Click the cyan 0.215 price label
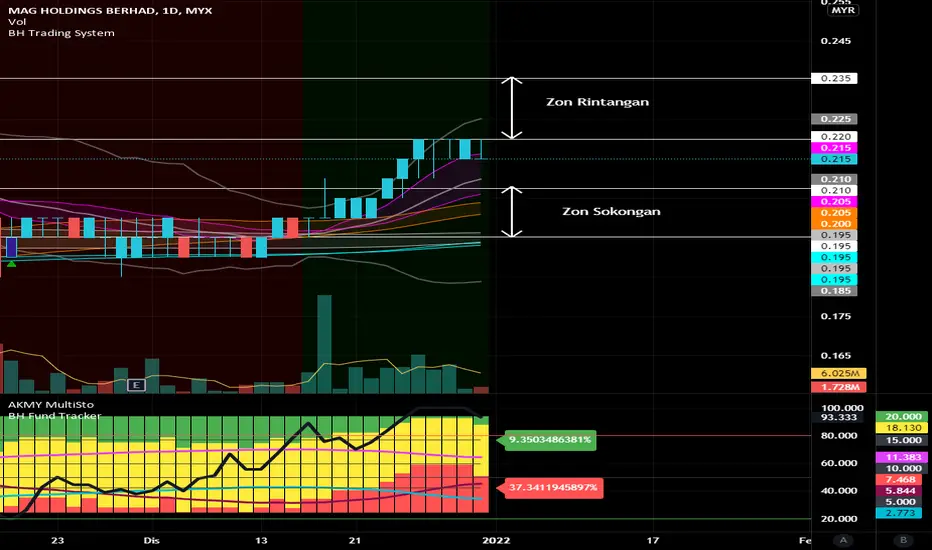Screen dimensions: 932x550 835,159
